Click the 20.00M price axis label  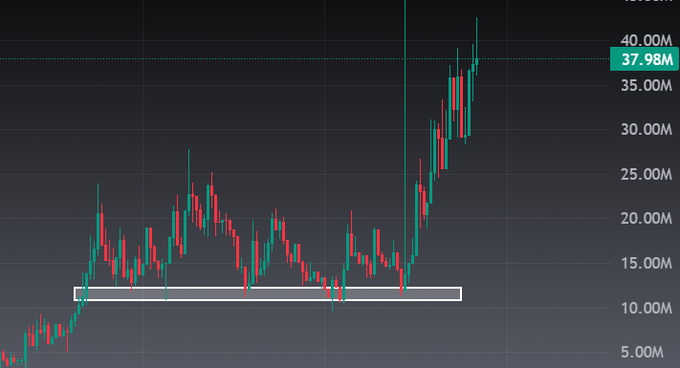click(646, 218)
